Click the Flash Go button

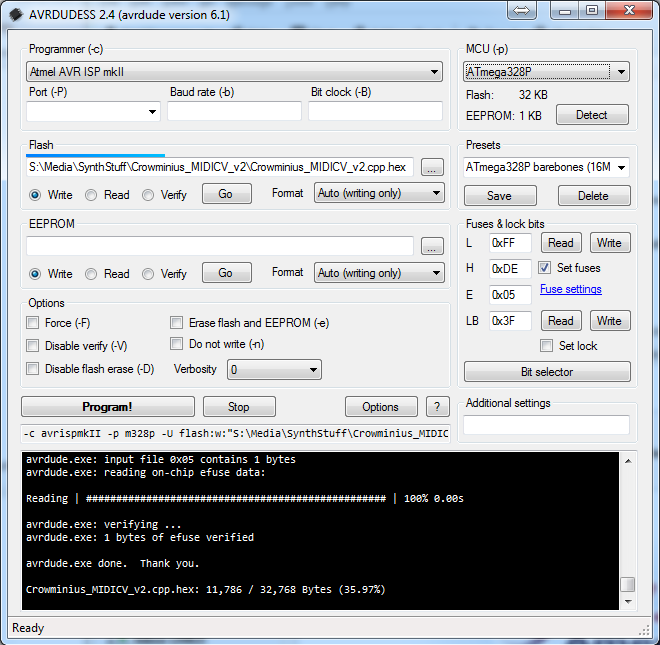[x=227, y=194]
